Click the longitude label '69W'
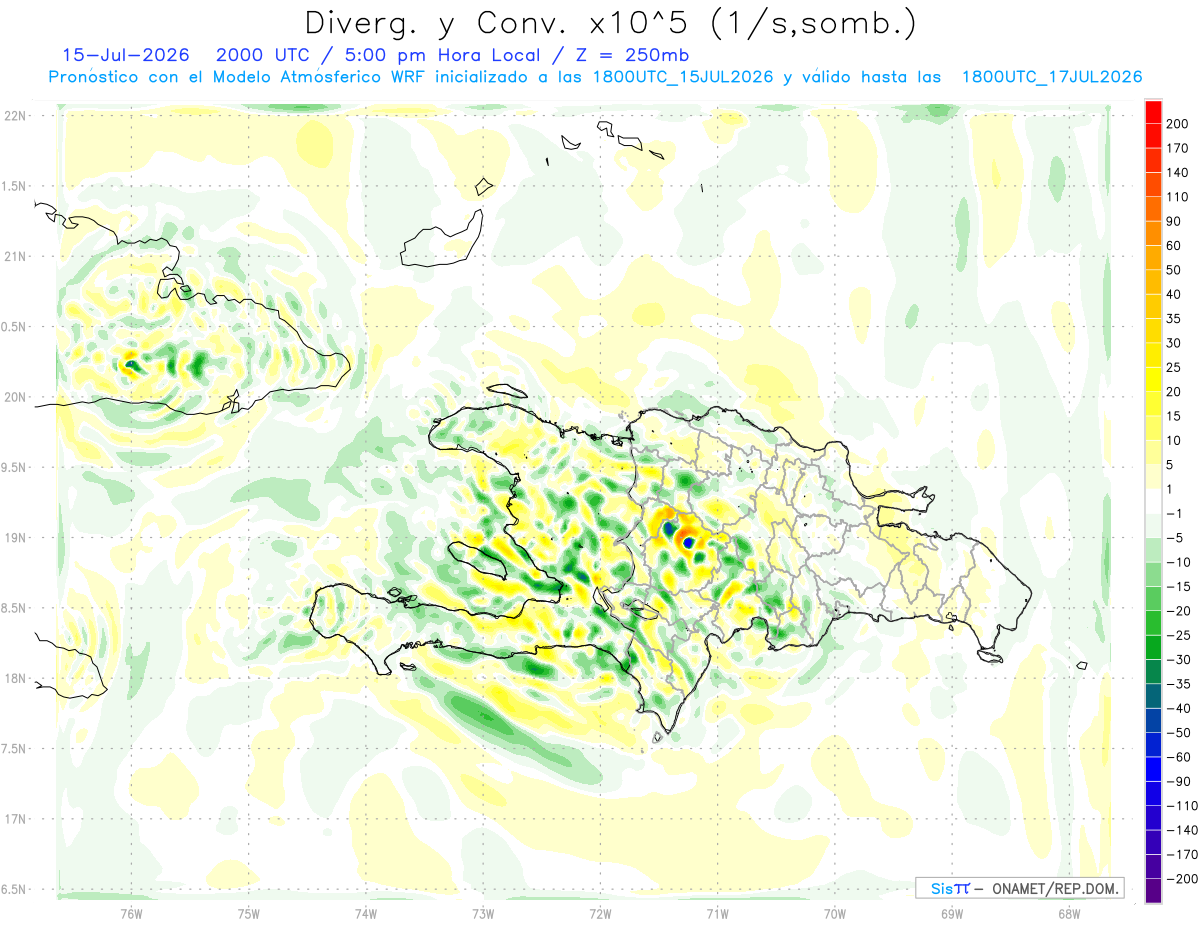Screen dimensions: 1200x927 952,913
